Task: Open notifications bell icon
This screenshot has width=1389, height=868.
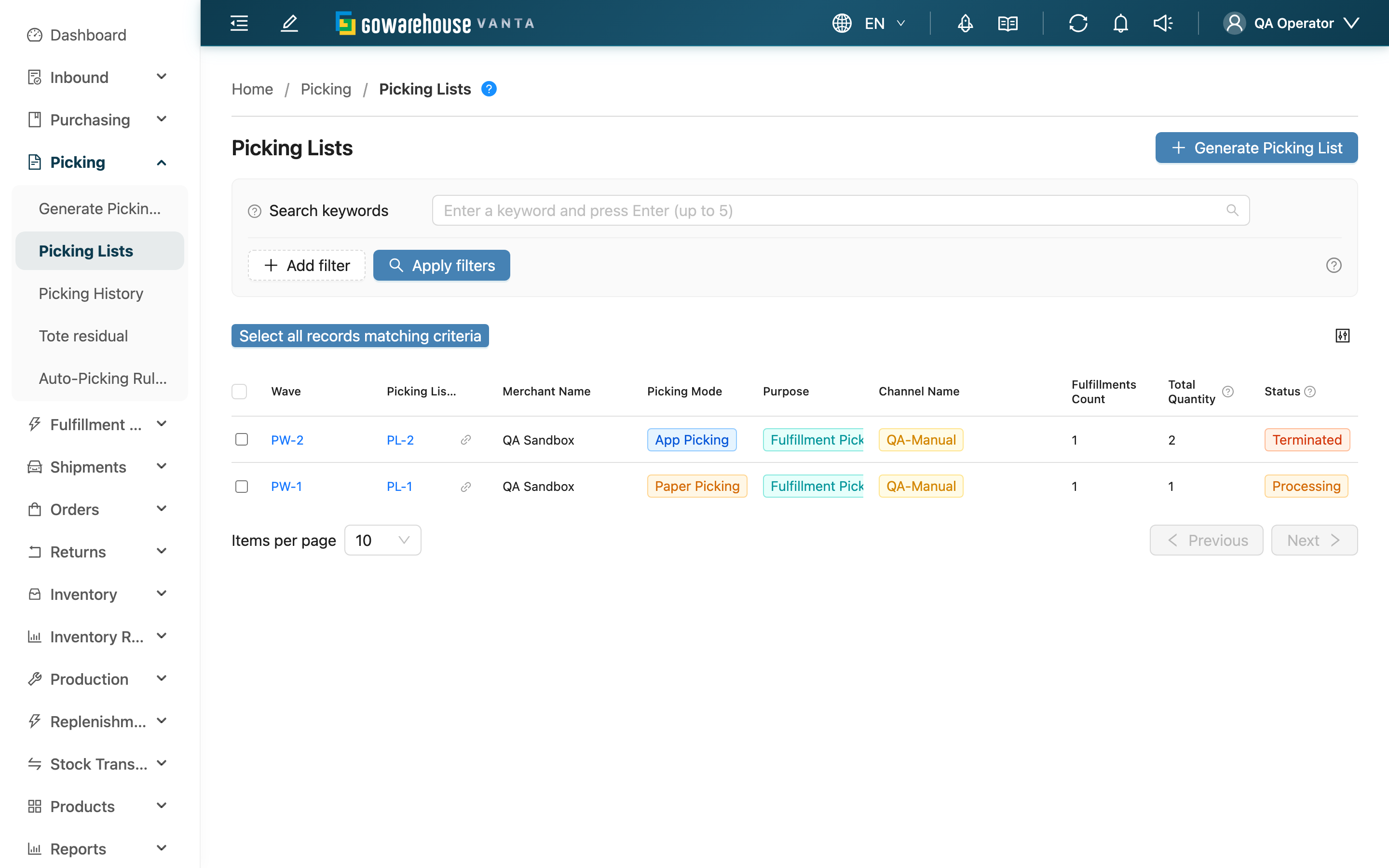Action: 1120,24
